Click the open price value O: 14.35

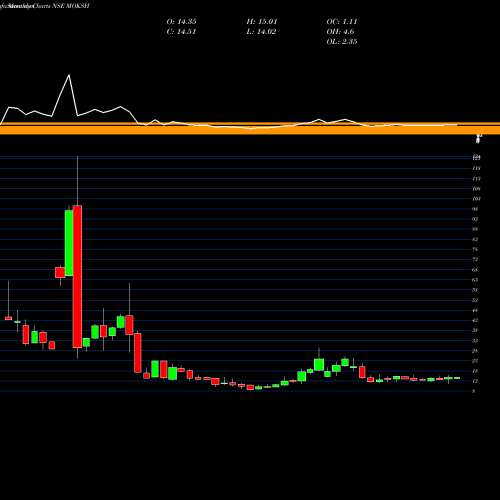pyautogui.click(x=181, y=22)
